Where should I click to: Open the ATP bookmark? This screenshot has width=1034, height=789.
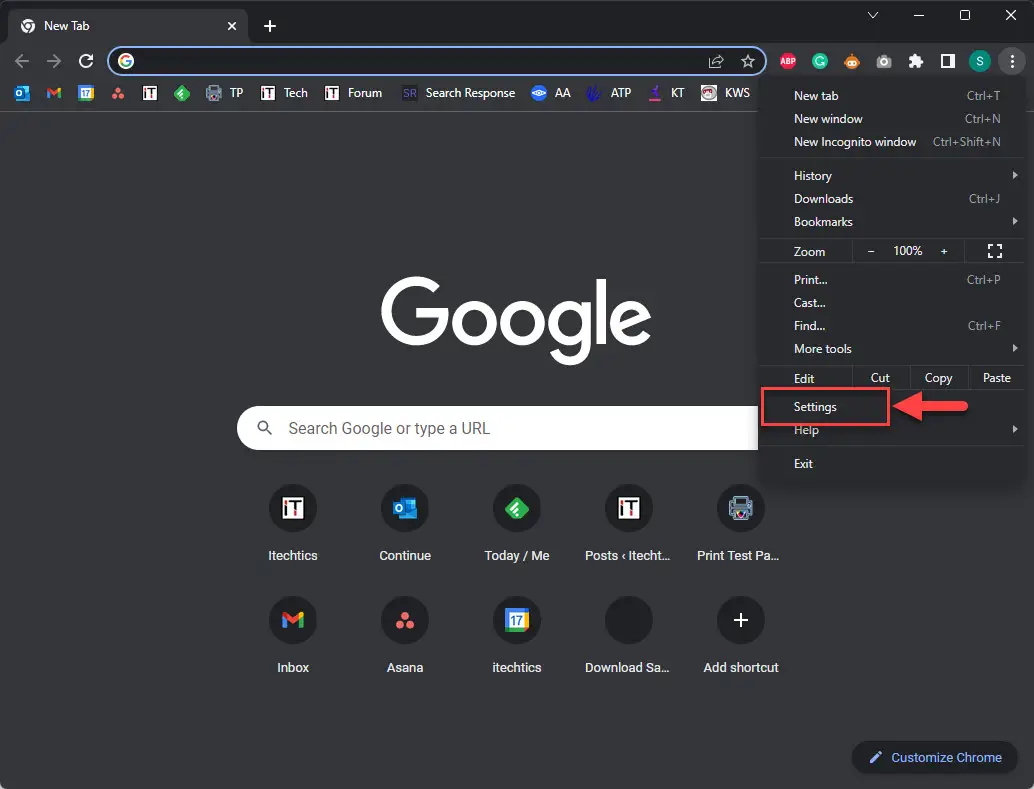click(x=609, y=93)
